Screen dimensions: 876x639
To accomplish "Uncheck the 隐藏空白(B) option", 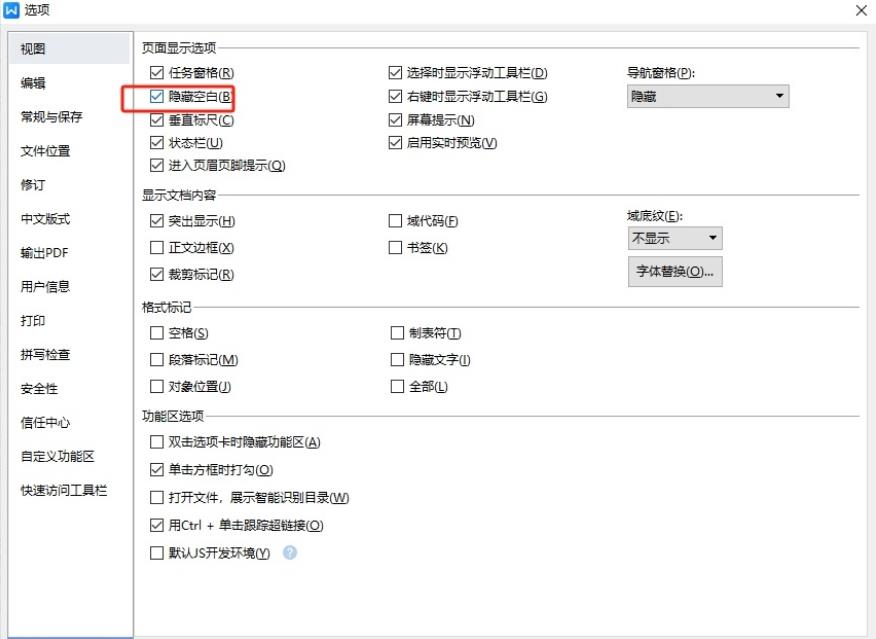I will pos(157,97).
